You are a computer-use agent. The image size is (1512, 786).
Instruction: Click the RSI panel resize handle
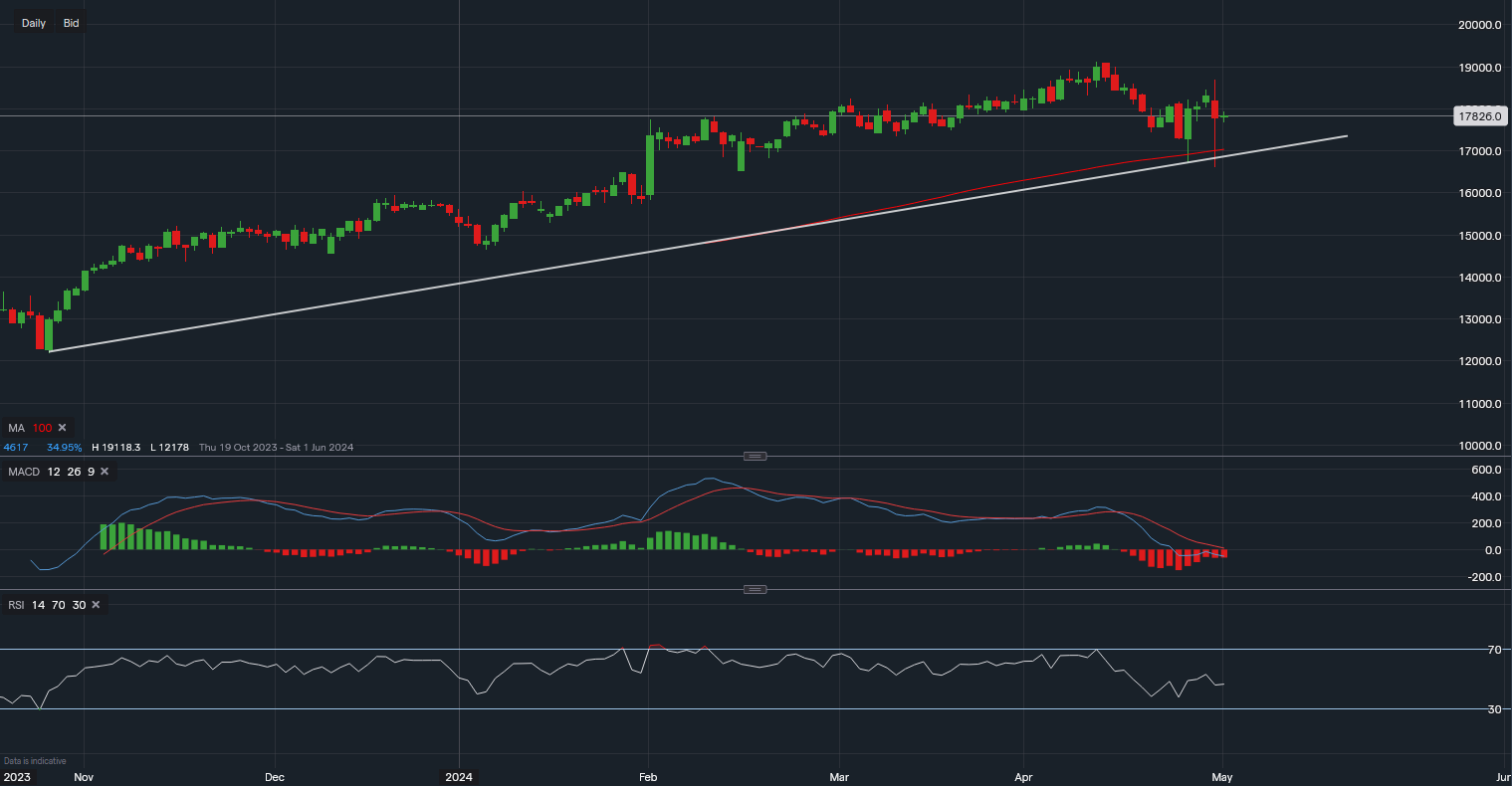coord(755,589)
